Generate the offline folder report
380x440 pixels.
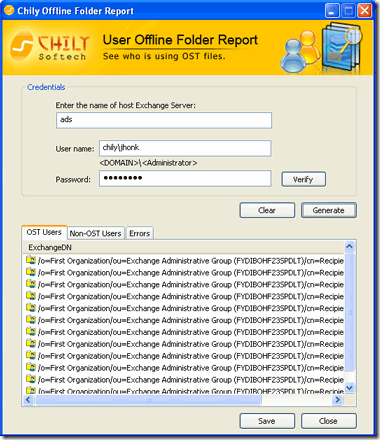329,210
